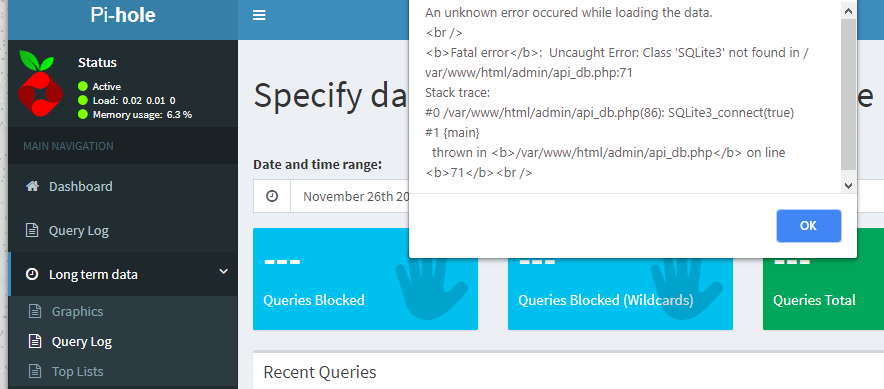
Task: Click the date and time range input field
Action: pyautogui.click(x=350, y=196)
